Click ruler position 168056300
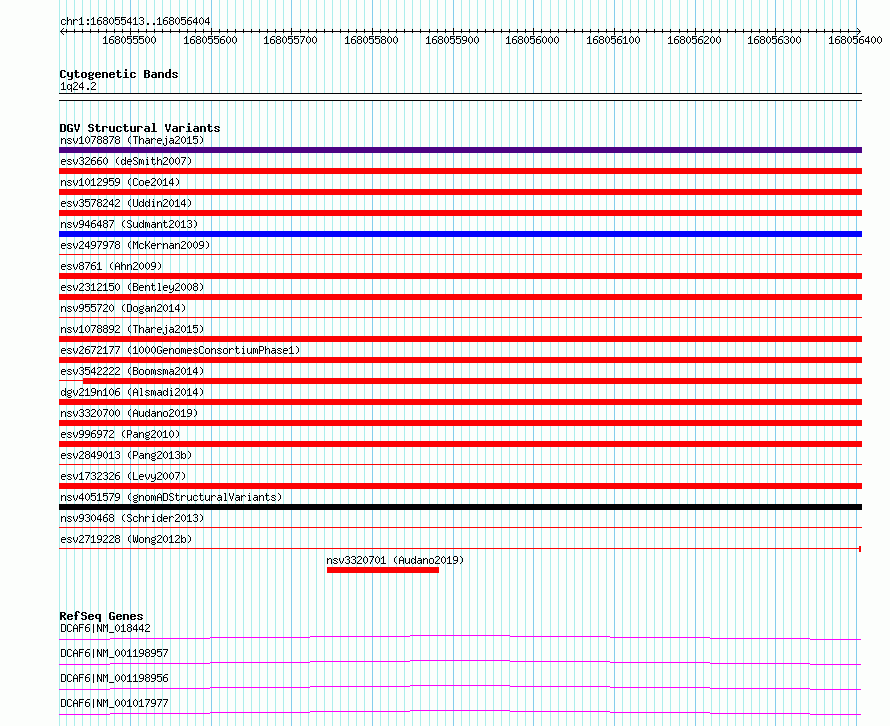890x726 pixels. tap(774, 40)
